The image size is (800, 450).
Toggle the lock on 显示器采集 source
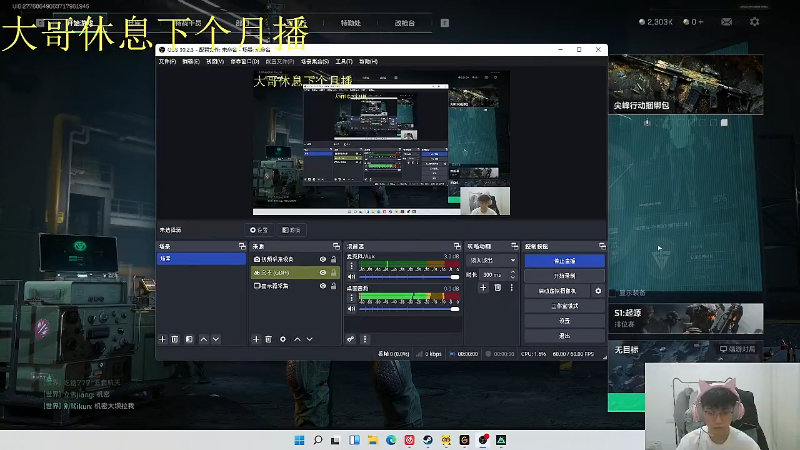coord(334,286)
